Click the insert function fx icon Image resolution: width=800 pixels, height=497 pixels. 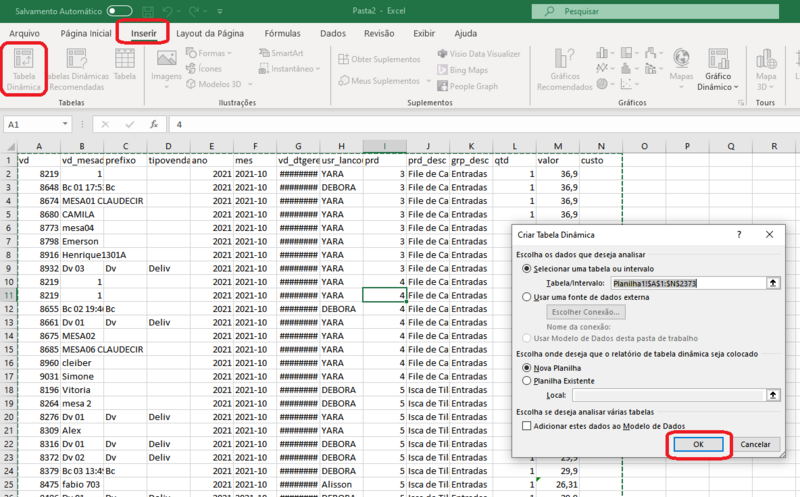tap(154, 124)
